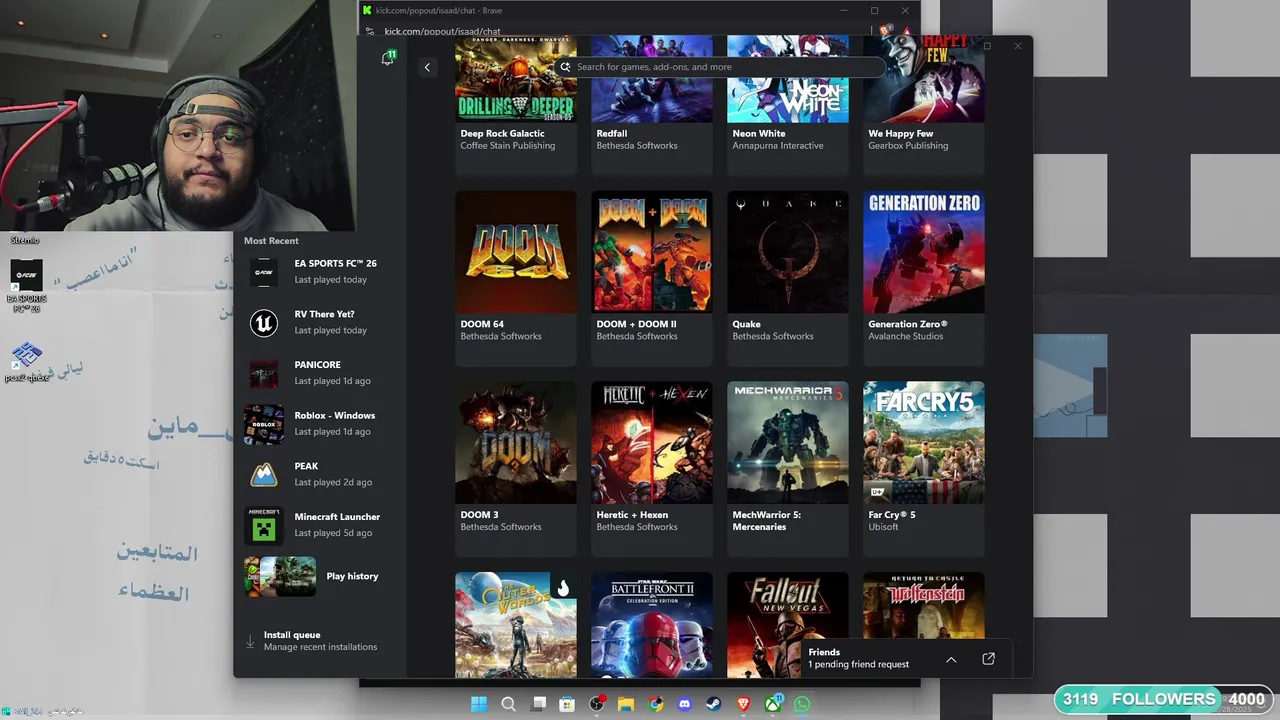Image resolution: width=1280 pixels, height=720 pixels.
Task: Click the kick.com popout tab title in Brave
Action: pyautogui.click(x=438, y=10)
